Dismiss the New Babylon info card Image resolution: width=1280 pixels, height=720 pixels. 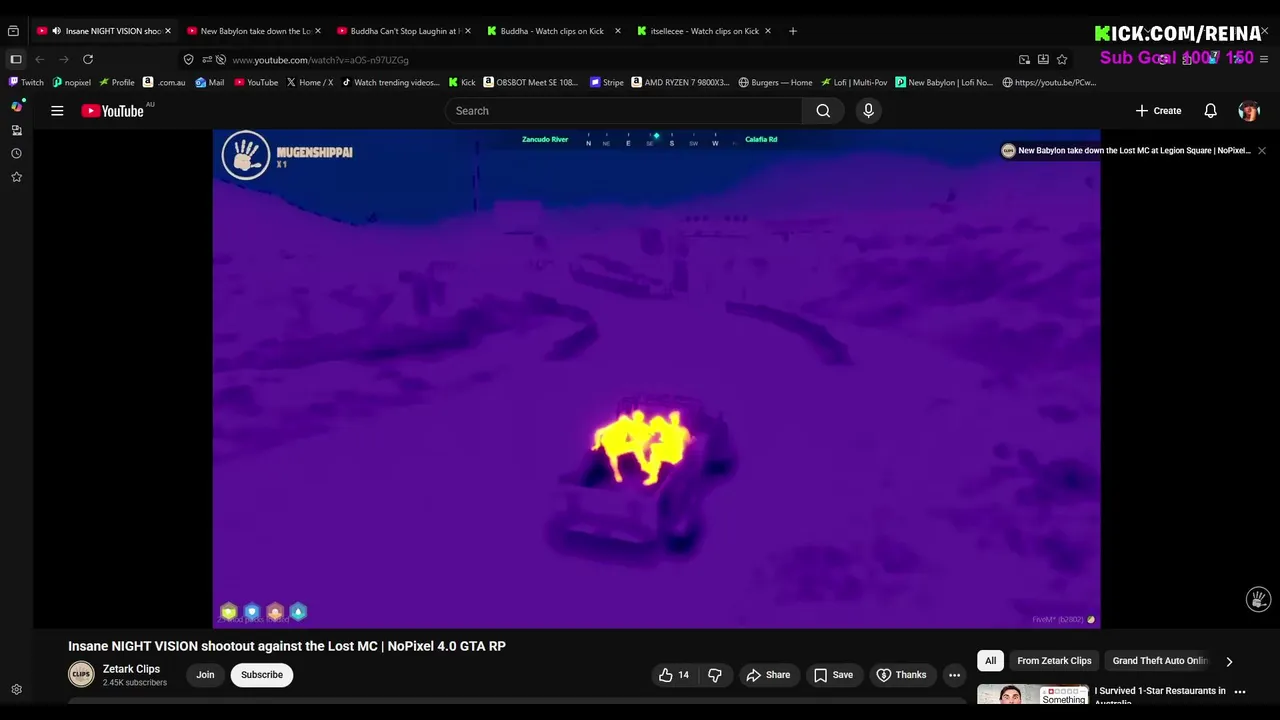click(x=1262, y=151)
